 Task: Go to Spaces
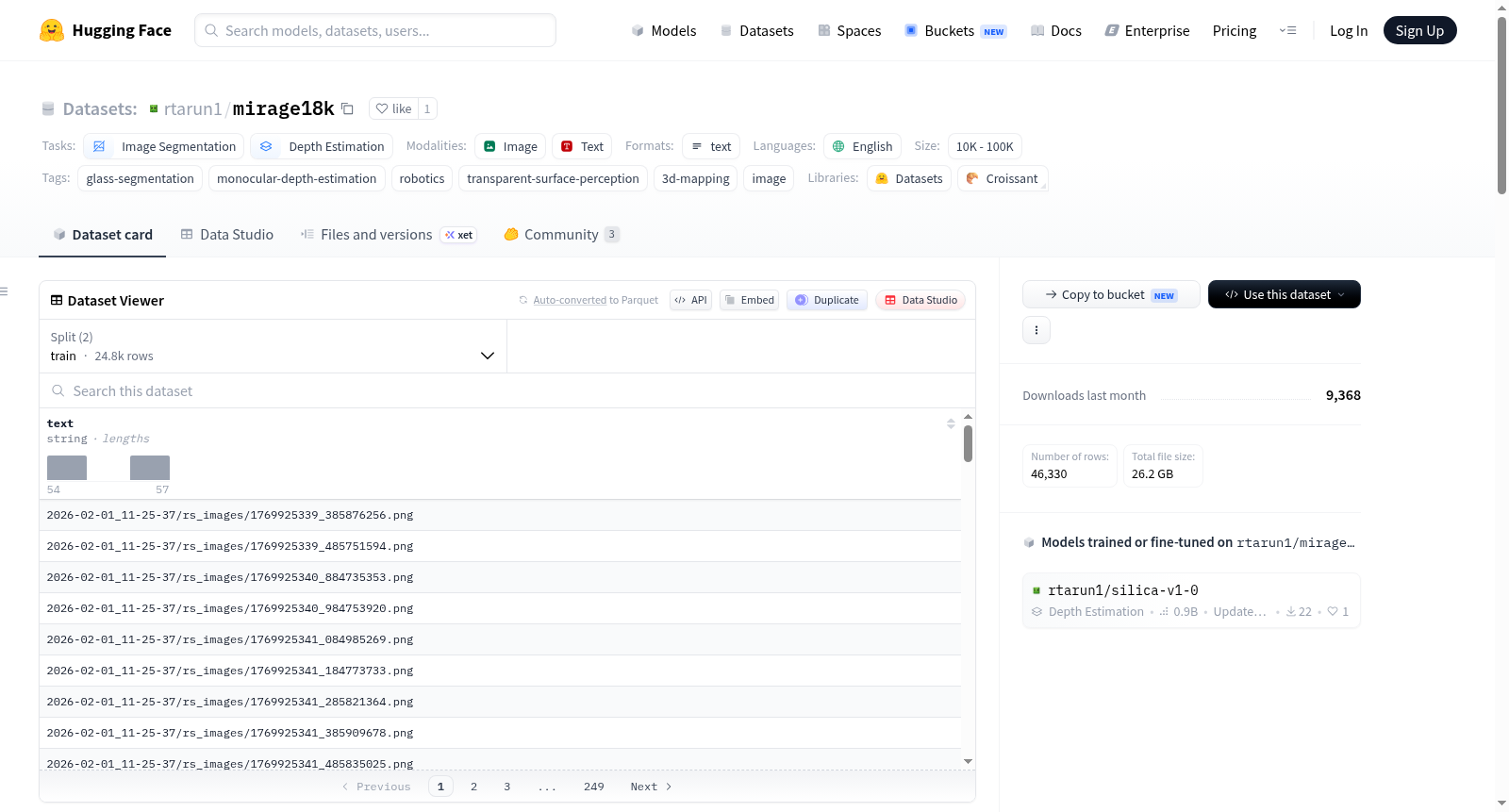(x=849, y=30)
